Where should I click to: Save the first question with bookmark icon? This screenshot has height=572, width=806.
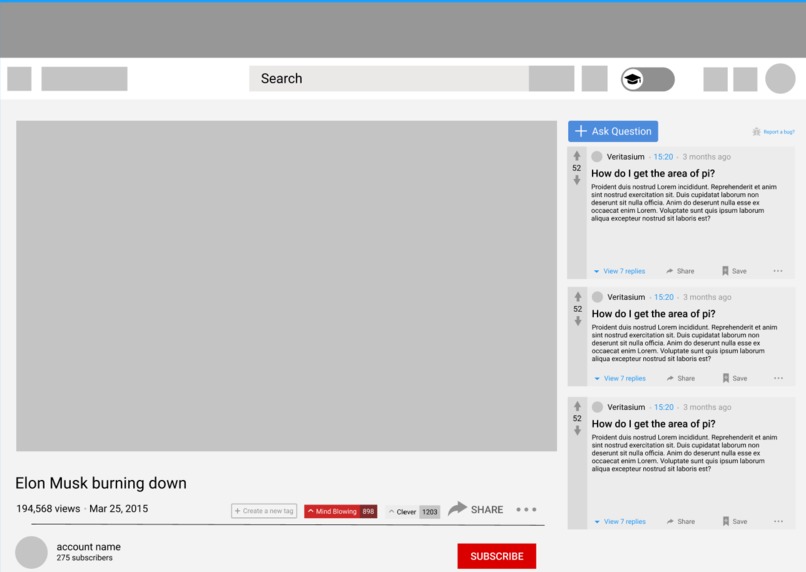coord(725,271)
